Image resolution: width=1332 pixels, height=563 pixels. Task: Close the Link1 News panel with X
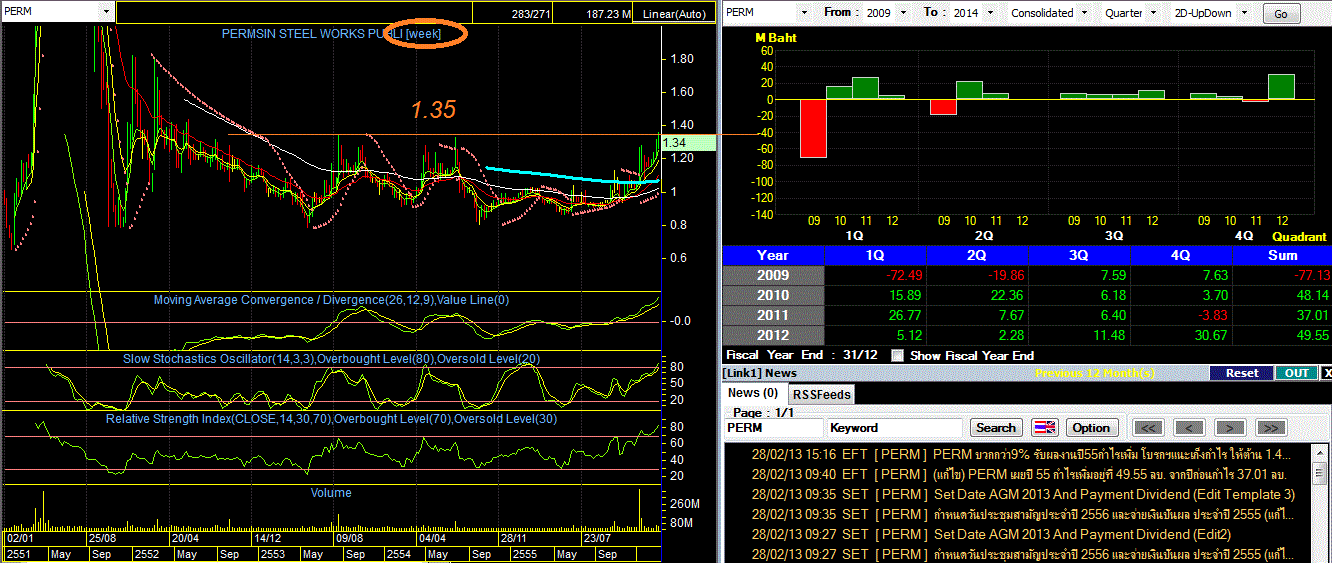coord(1326,373)
